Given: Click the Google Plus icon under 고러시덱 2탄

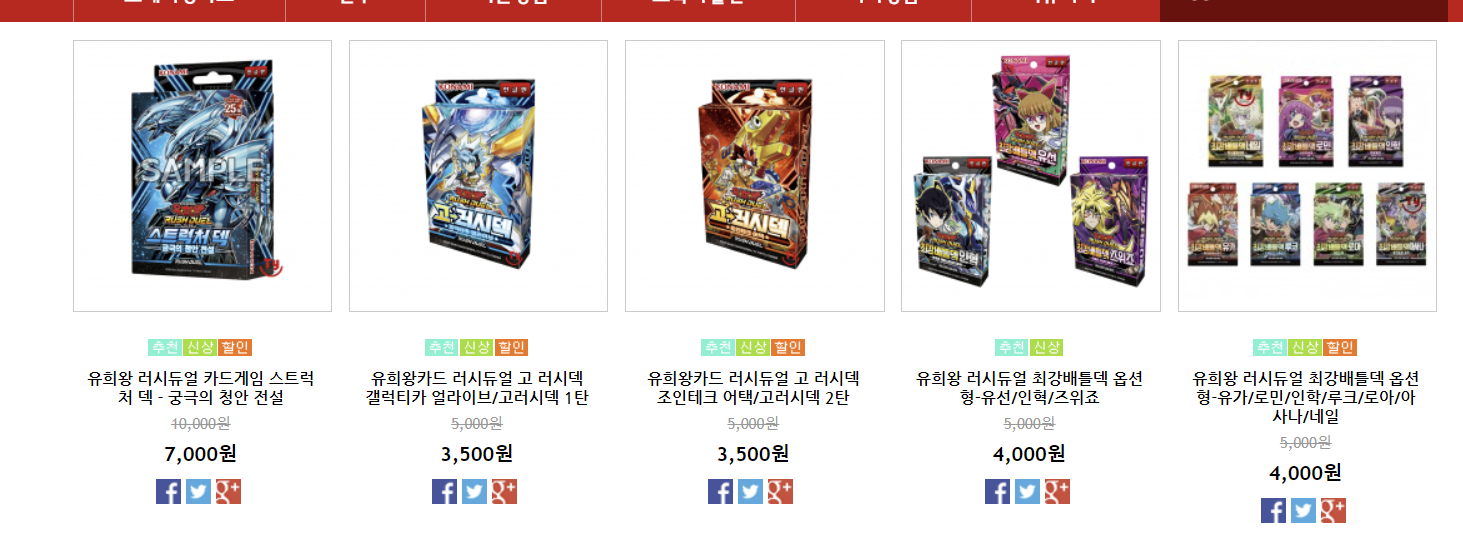Looking at the screenshot, I should pyautogui.click(x=780, y=491).
